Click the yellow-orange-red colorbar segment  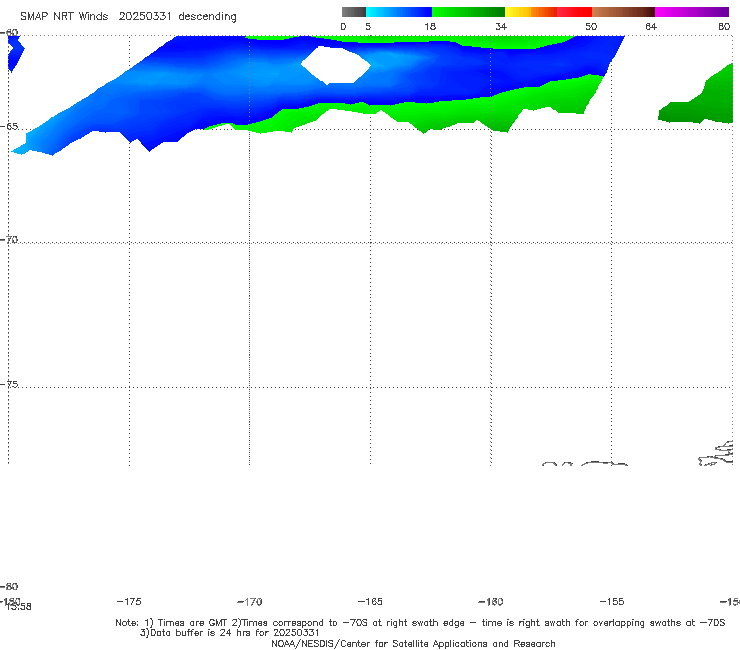[x=548, y=12]
